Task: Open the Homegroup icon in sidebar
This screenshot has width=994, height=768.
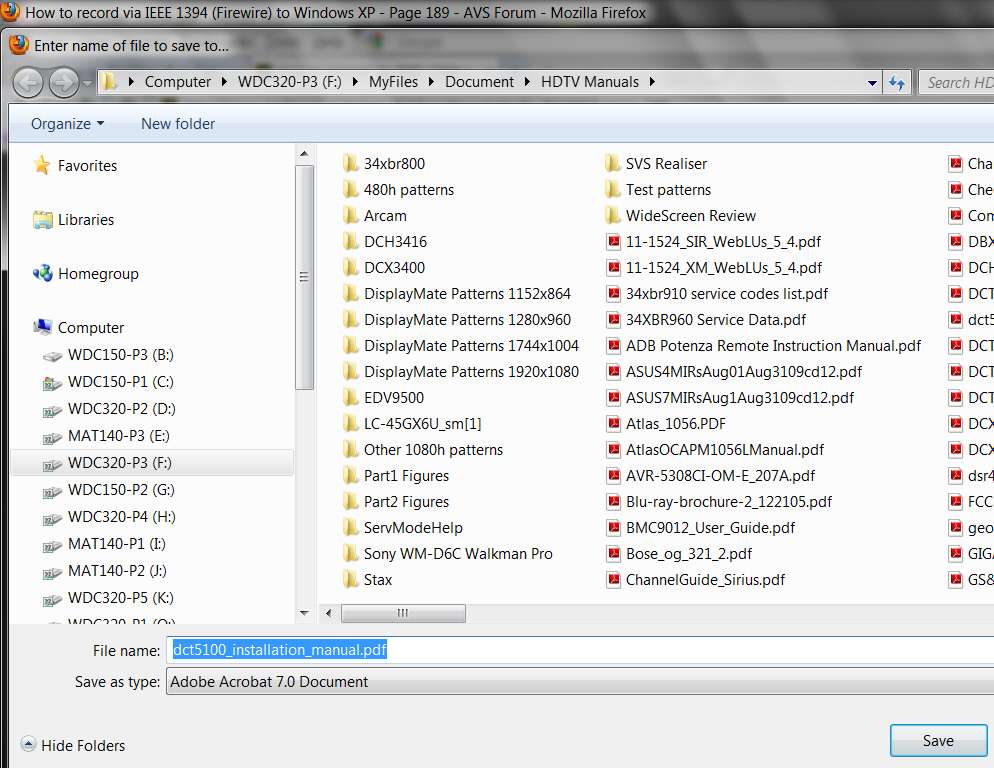Action: pos(42,273)
